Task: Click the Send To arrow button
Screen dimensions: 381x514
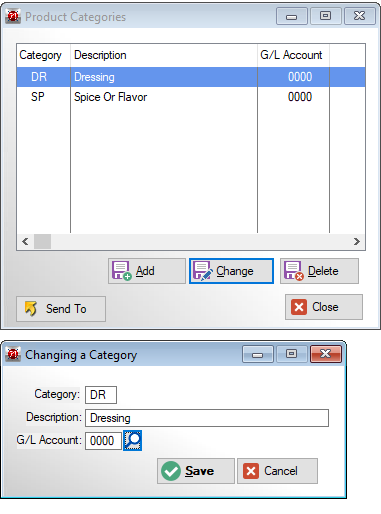Action: pos(61,309)
